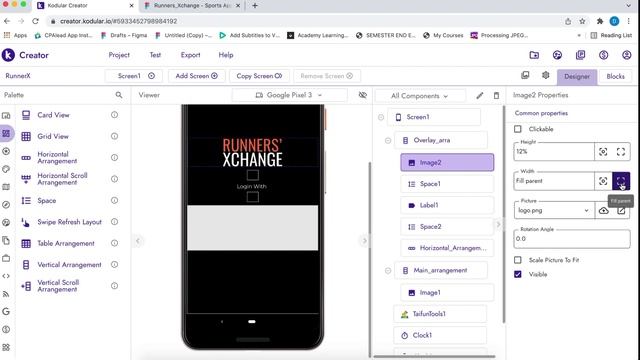Open the Project menu
The width and height of the screenshot is (640, 360).
point(119,55)
